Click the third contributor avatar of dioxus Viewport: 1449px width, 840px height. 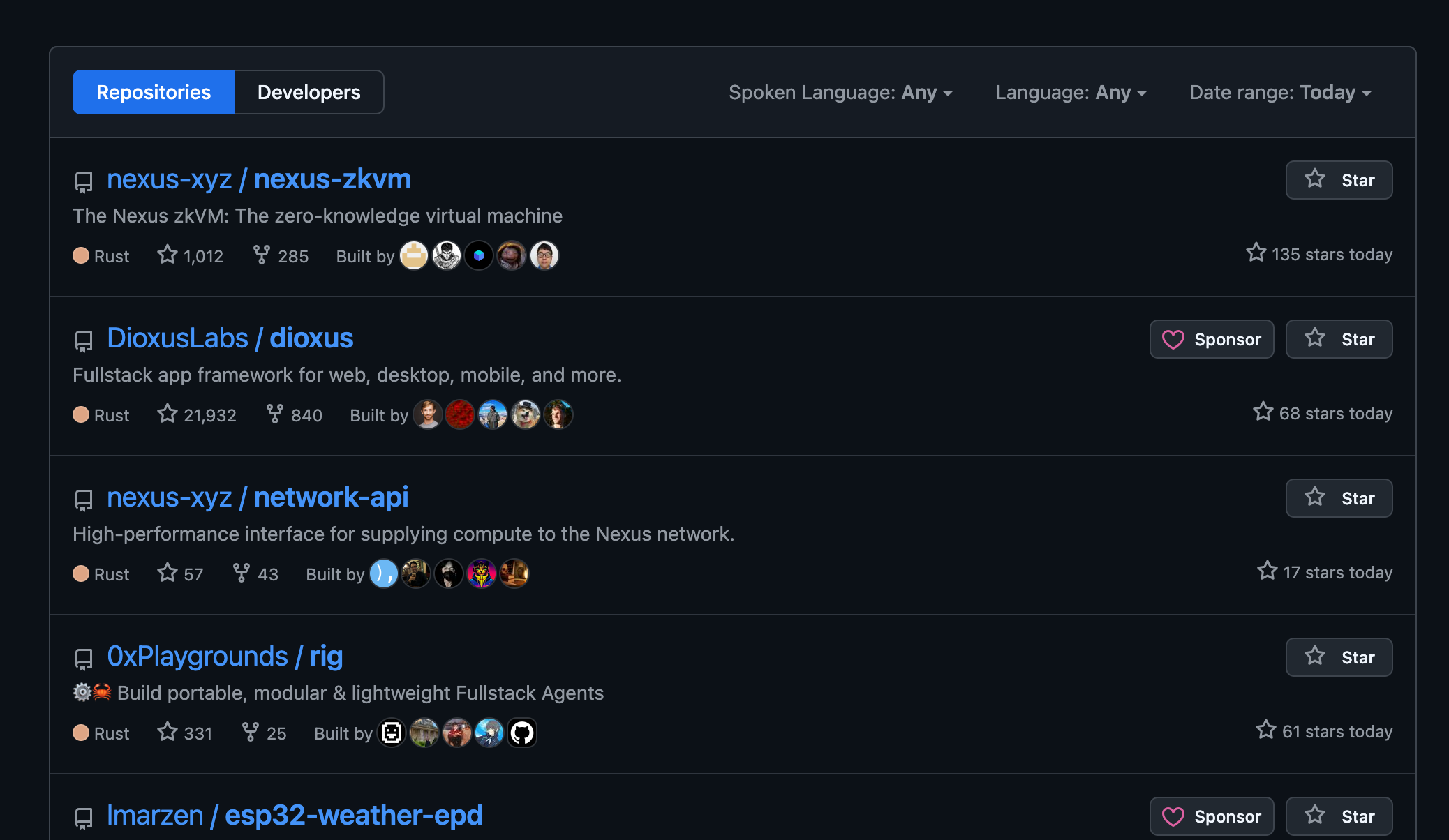coord(493,415)
